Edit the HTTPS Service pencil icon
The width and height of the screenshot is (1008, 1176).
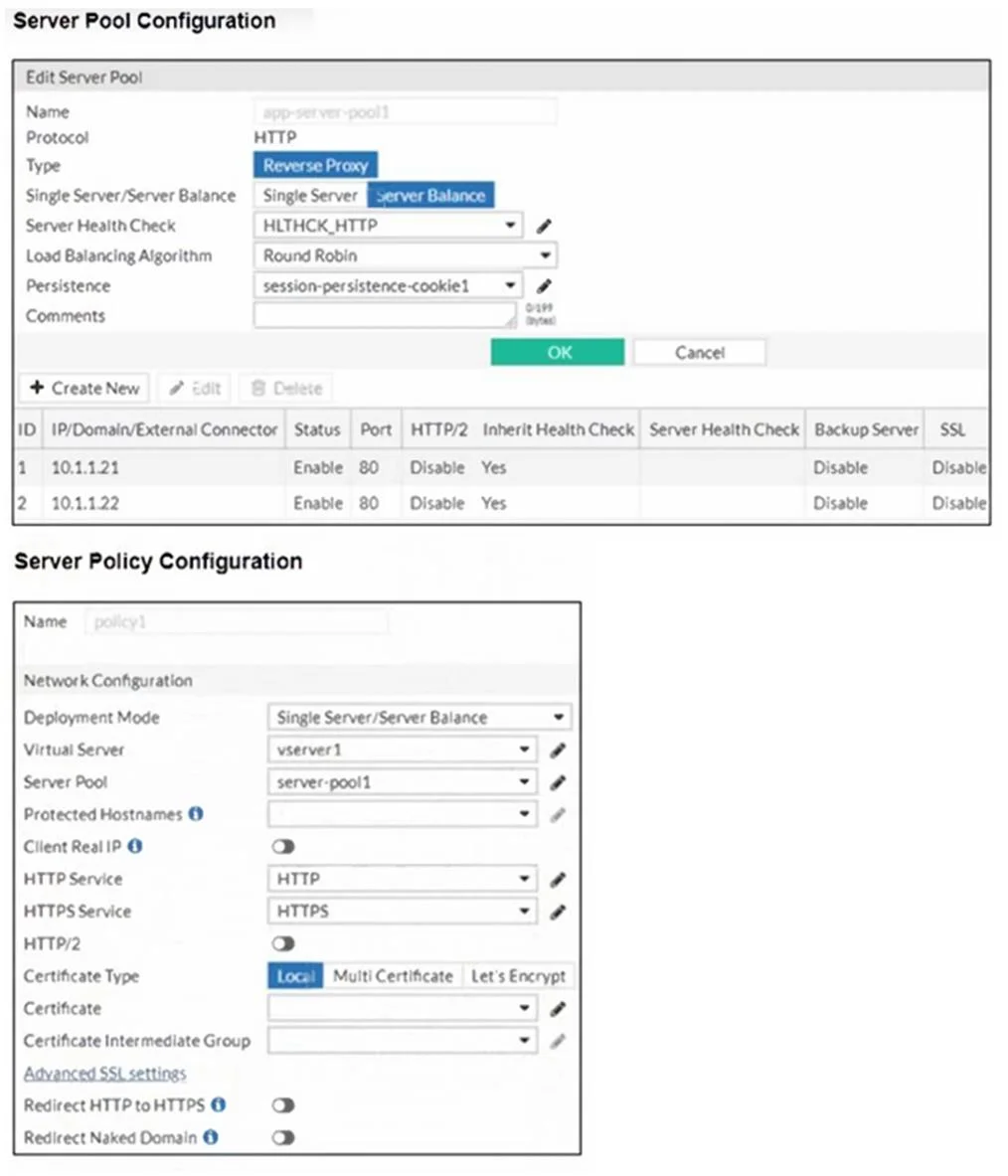558,912
